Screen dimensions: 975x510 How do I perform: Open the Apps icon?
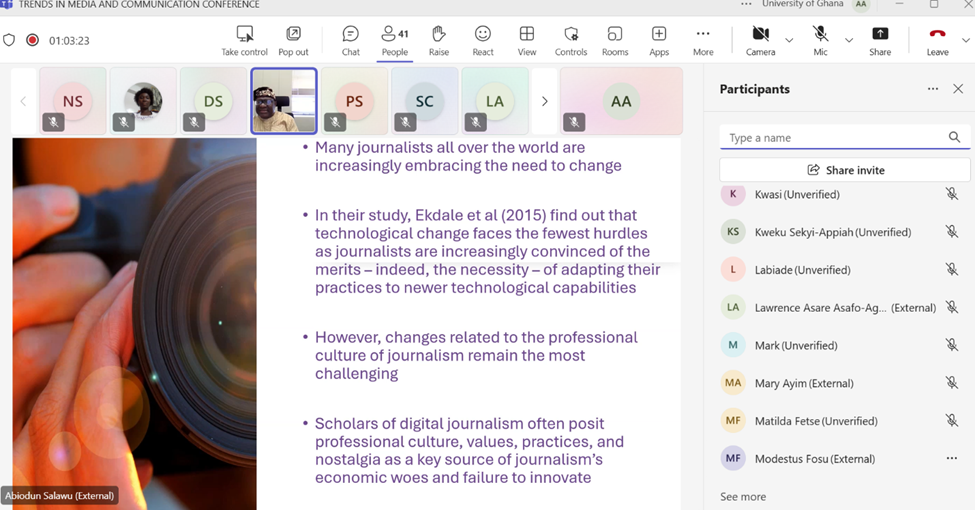coord(659,40)
